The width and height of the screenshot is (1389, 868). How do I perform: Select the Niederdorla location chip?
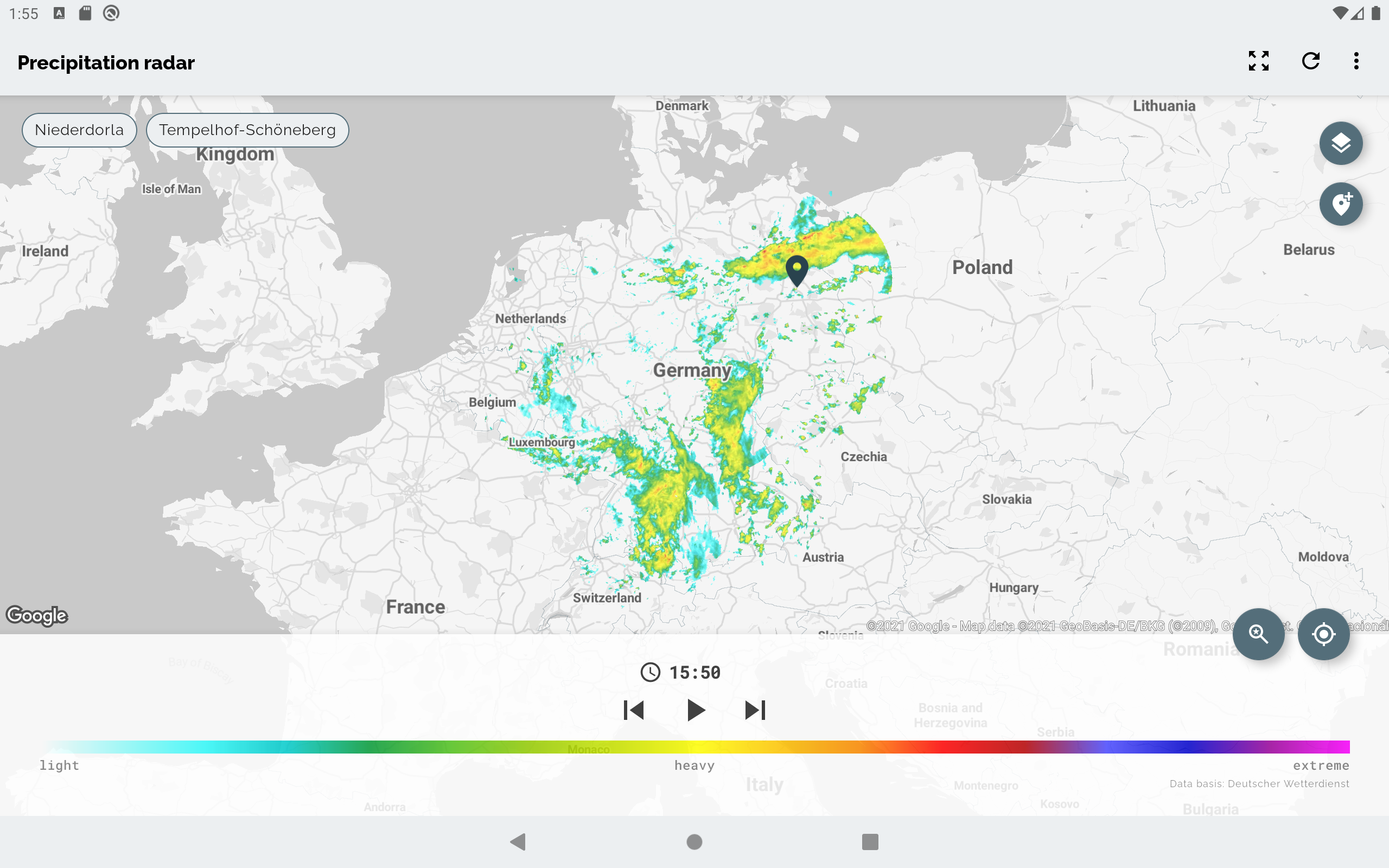point(79,130)
